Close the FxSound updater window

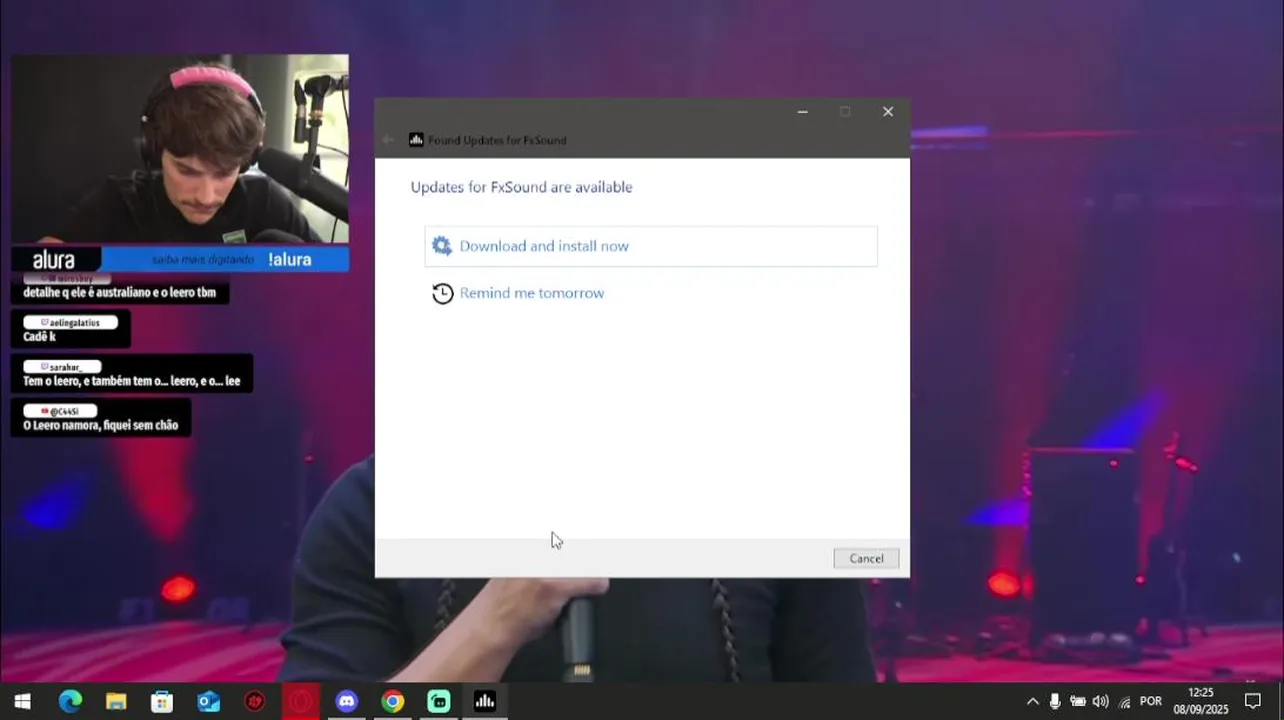pos(887,112)
